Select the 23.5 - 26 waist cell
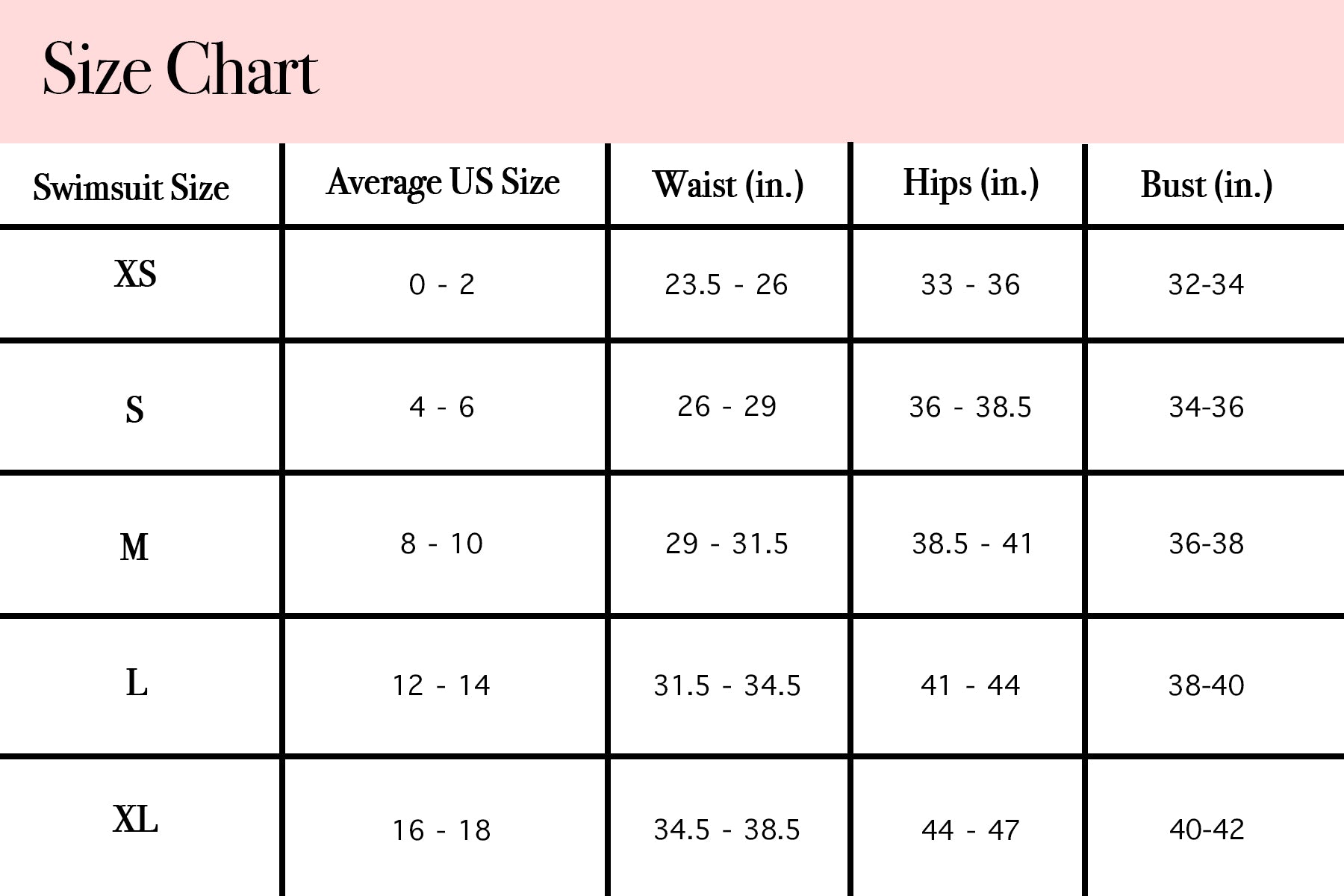 pos(727,284)
